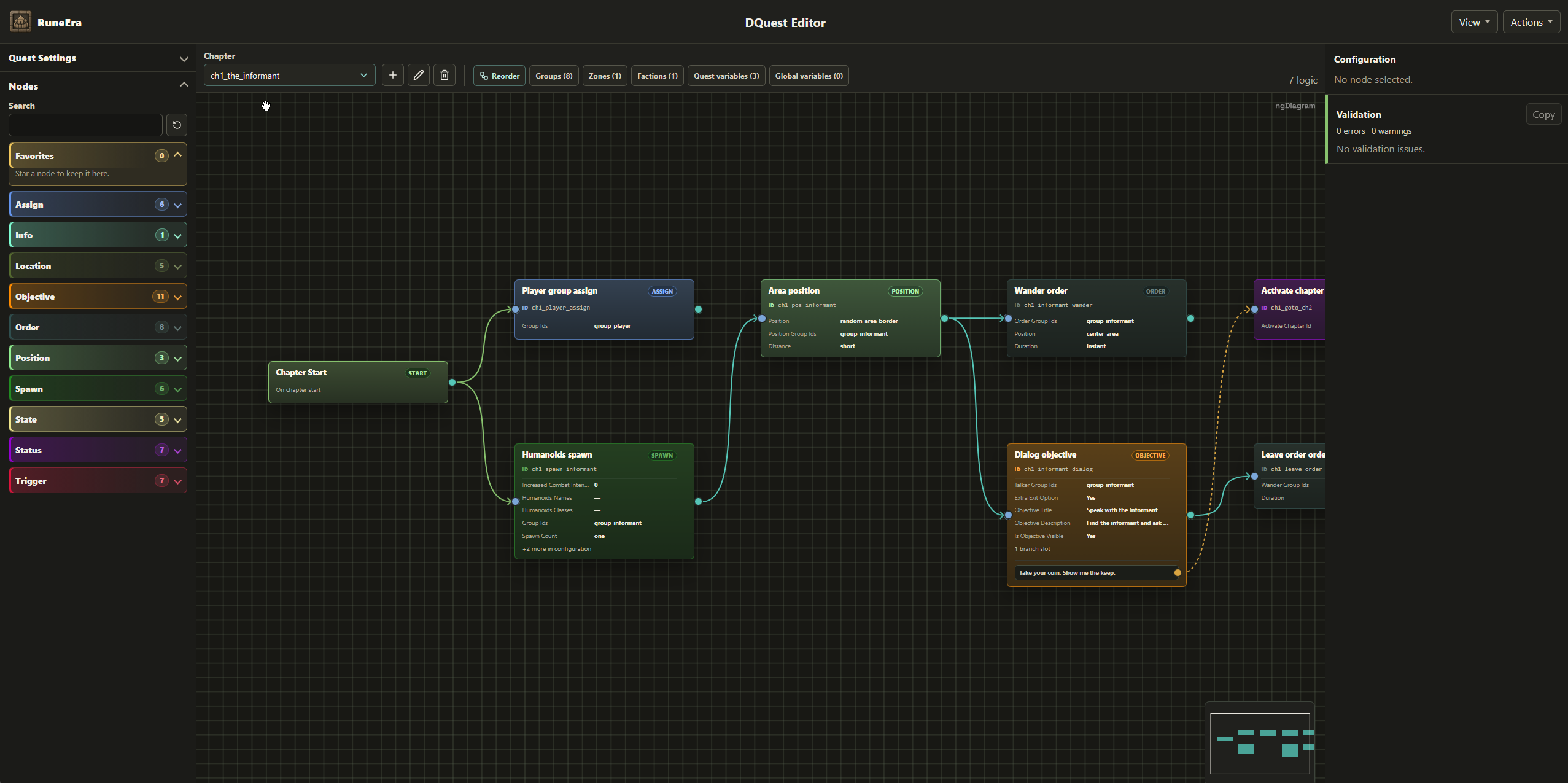The height and width of the screenshot is (783, 1568).
Task: Click Dialog objective input port
Action: tap(1008, 515)
